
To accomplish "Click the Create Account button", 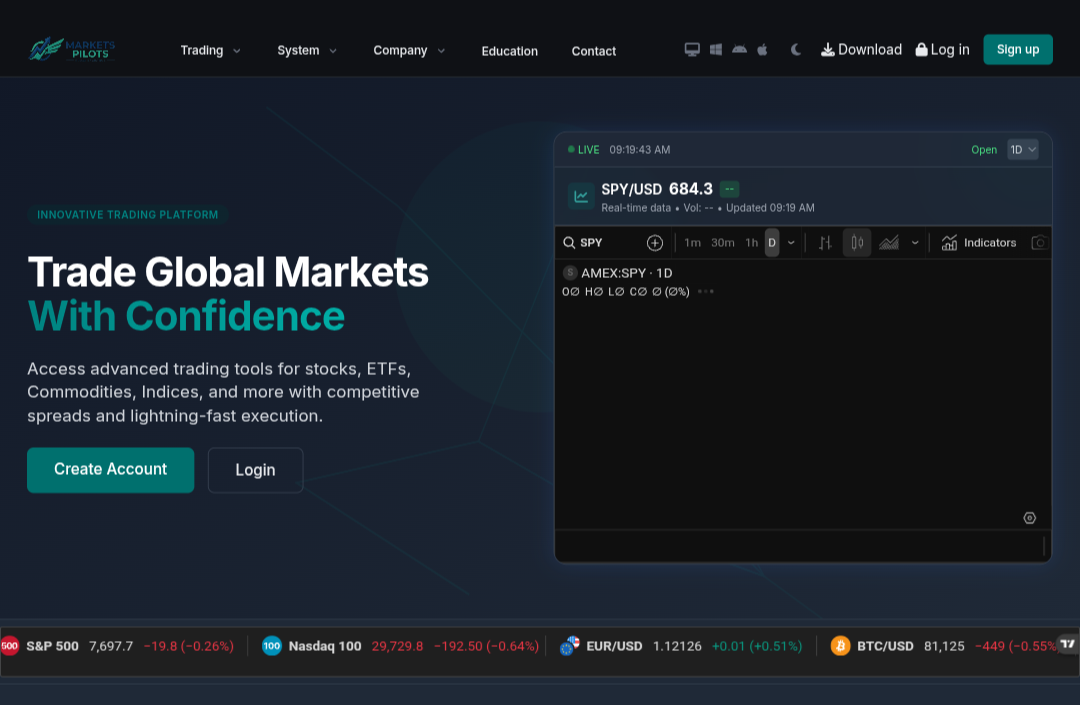I will pos(110,470).
